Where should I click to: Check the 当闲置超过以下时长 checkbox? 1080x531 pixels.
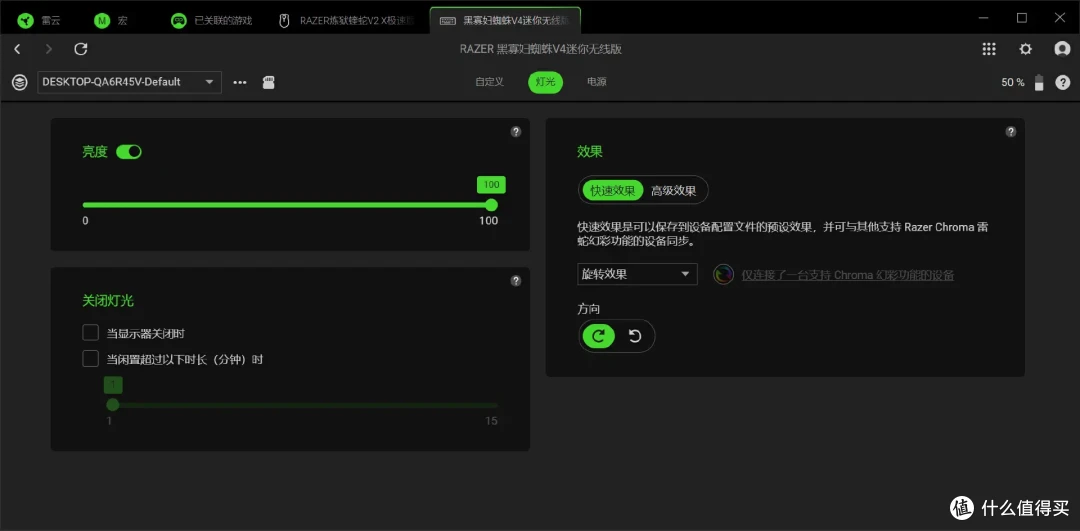pos(90,359)
